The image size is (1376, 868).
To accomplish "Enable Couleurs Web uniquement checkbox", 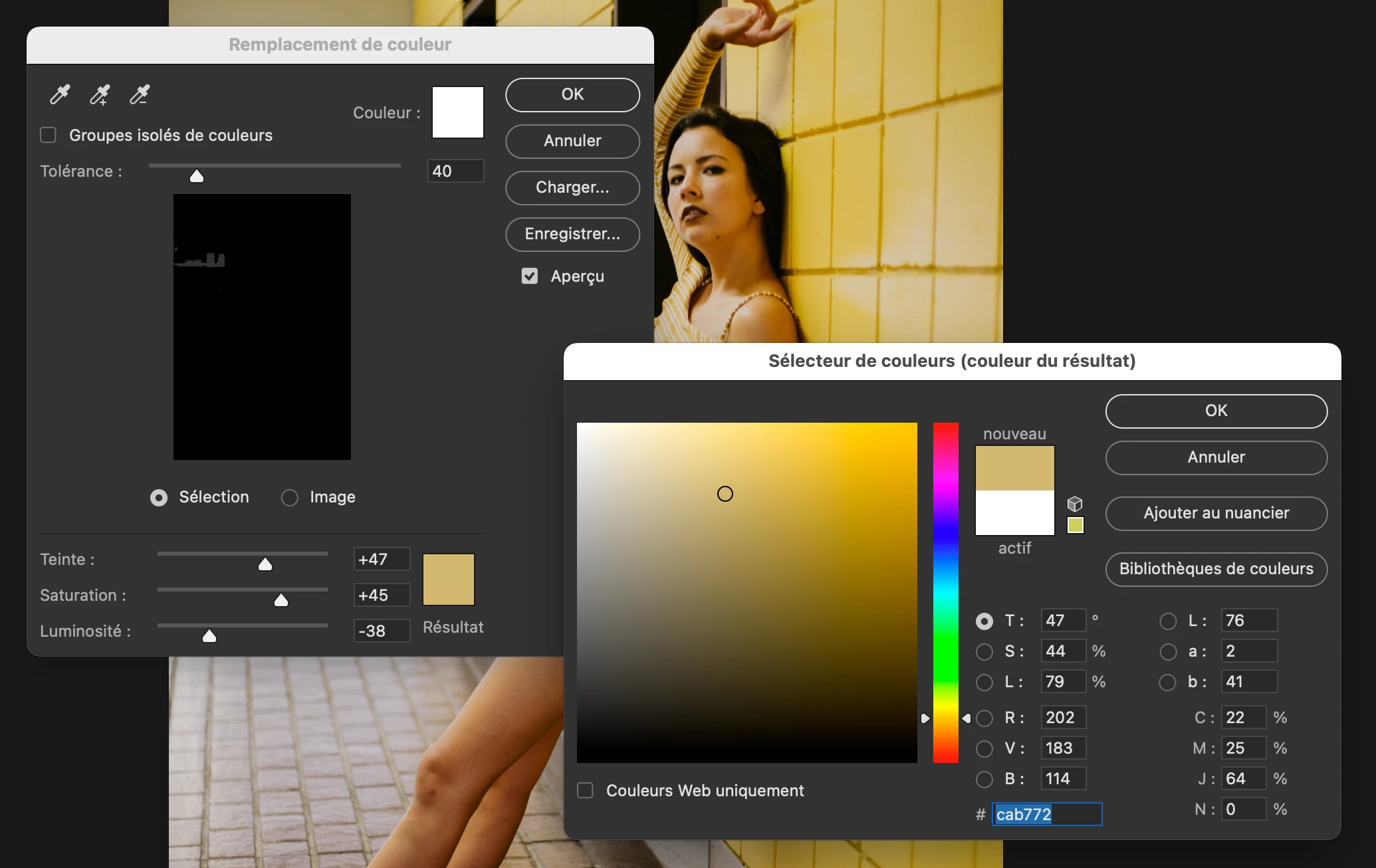I will pyautogui.click(x=585, y=790).
